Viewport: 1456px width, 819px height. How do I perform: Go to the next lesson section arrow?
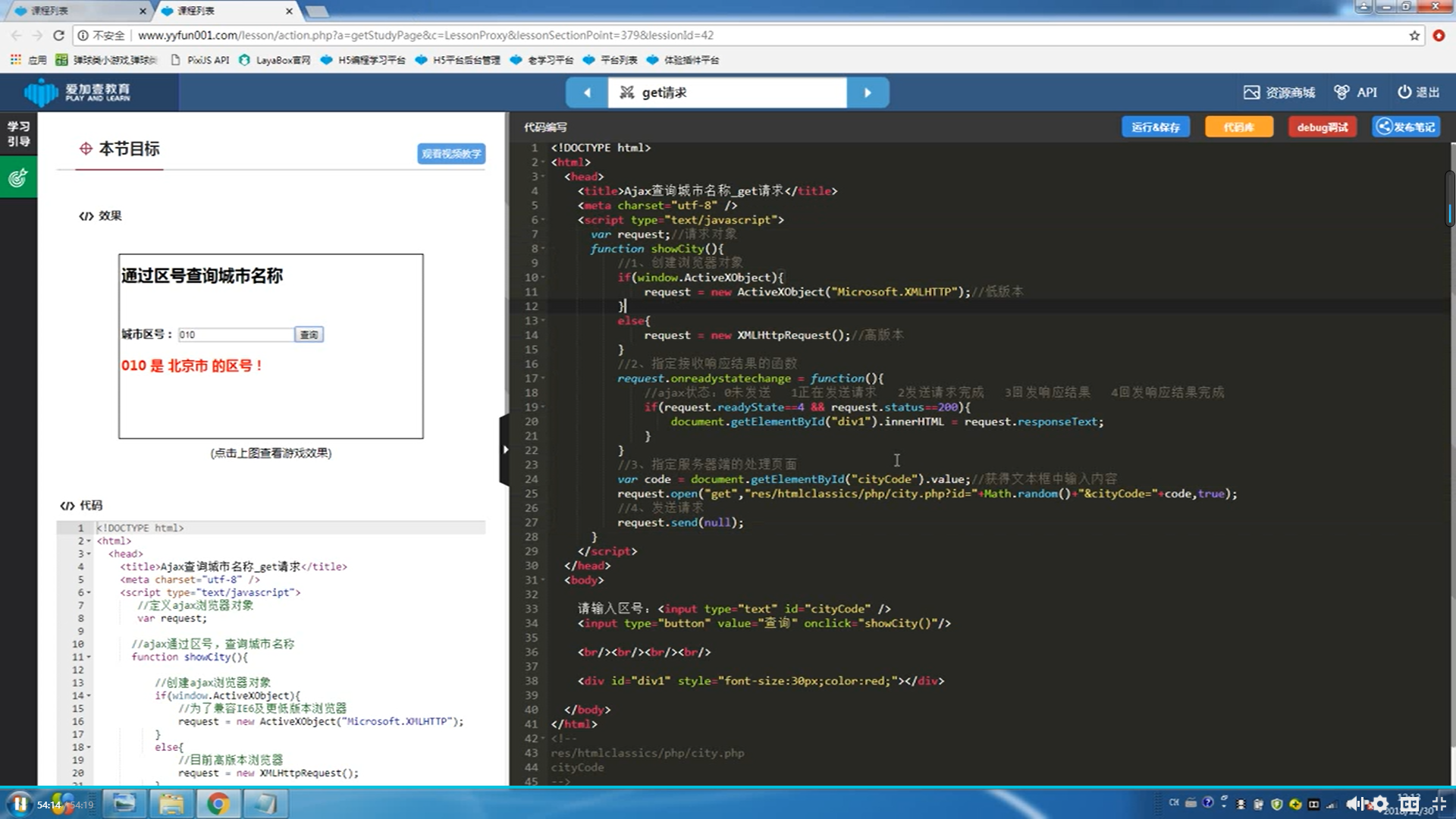click(x=868, y=93)
